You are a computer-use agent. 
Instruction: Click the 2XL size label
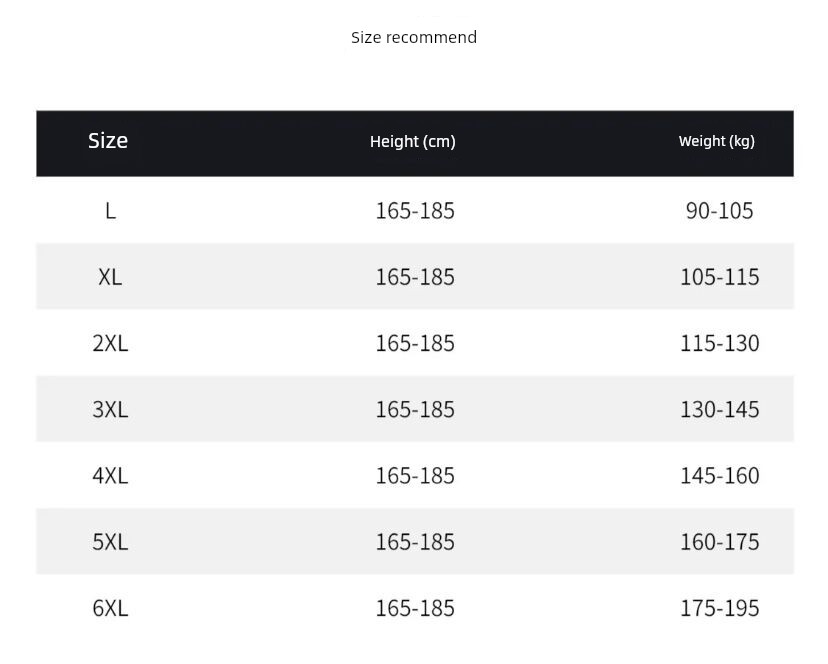tap(110, 343)
